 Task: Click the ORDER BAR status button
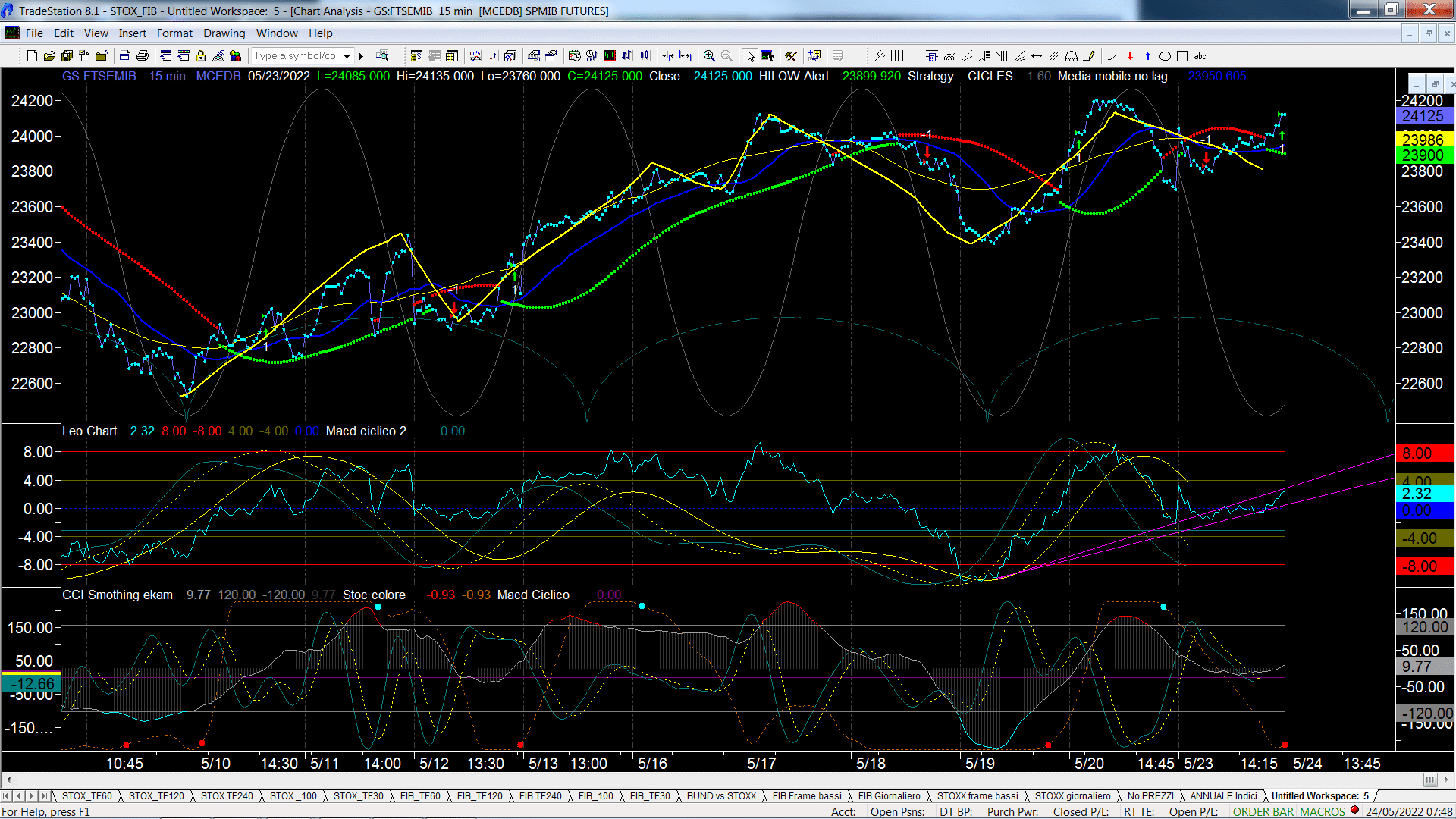coord(1263,811)
